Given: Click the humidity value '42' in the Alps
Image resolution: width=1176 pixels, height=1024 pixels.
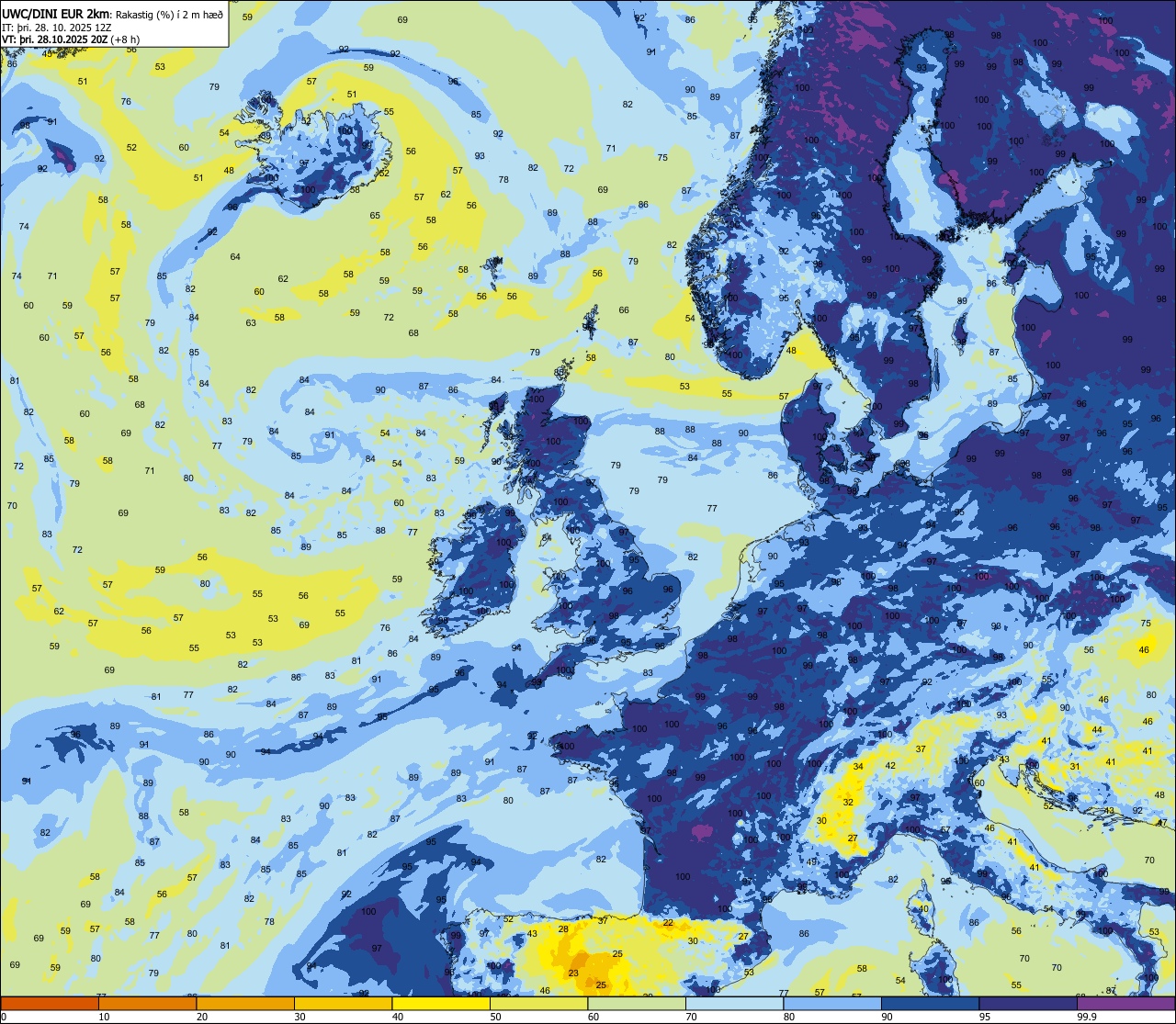Looking at the screenshot, I should point(890,766).
